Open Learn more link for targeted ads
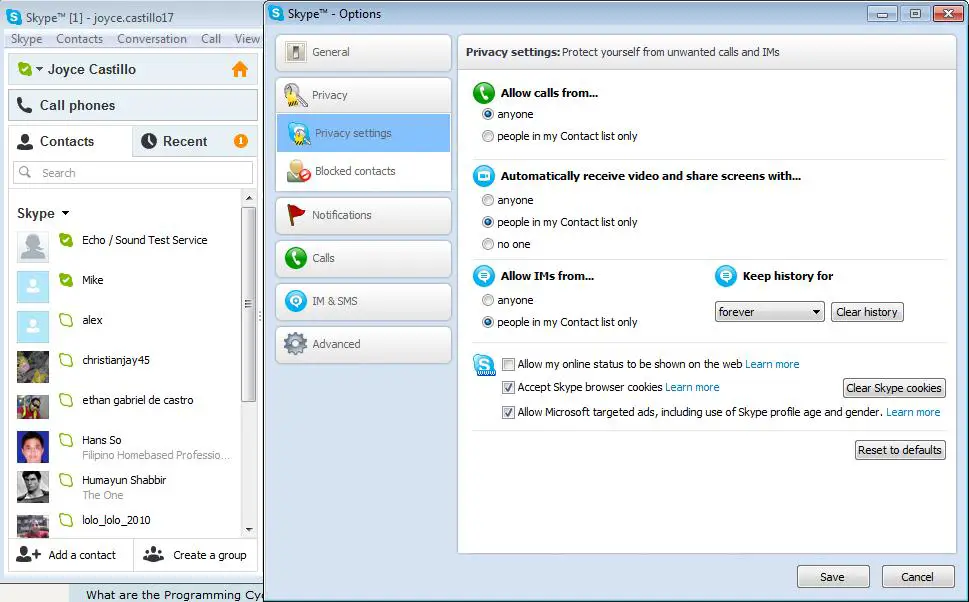 (x=913, y=412)
